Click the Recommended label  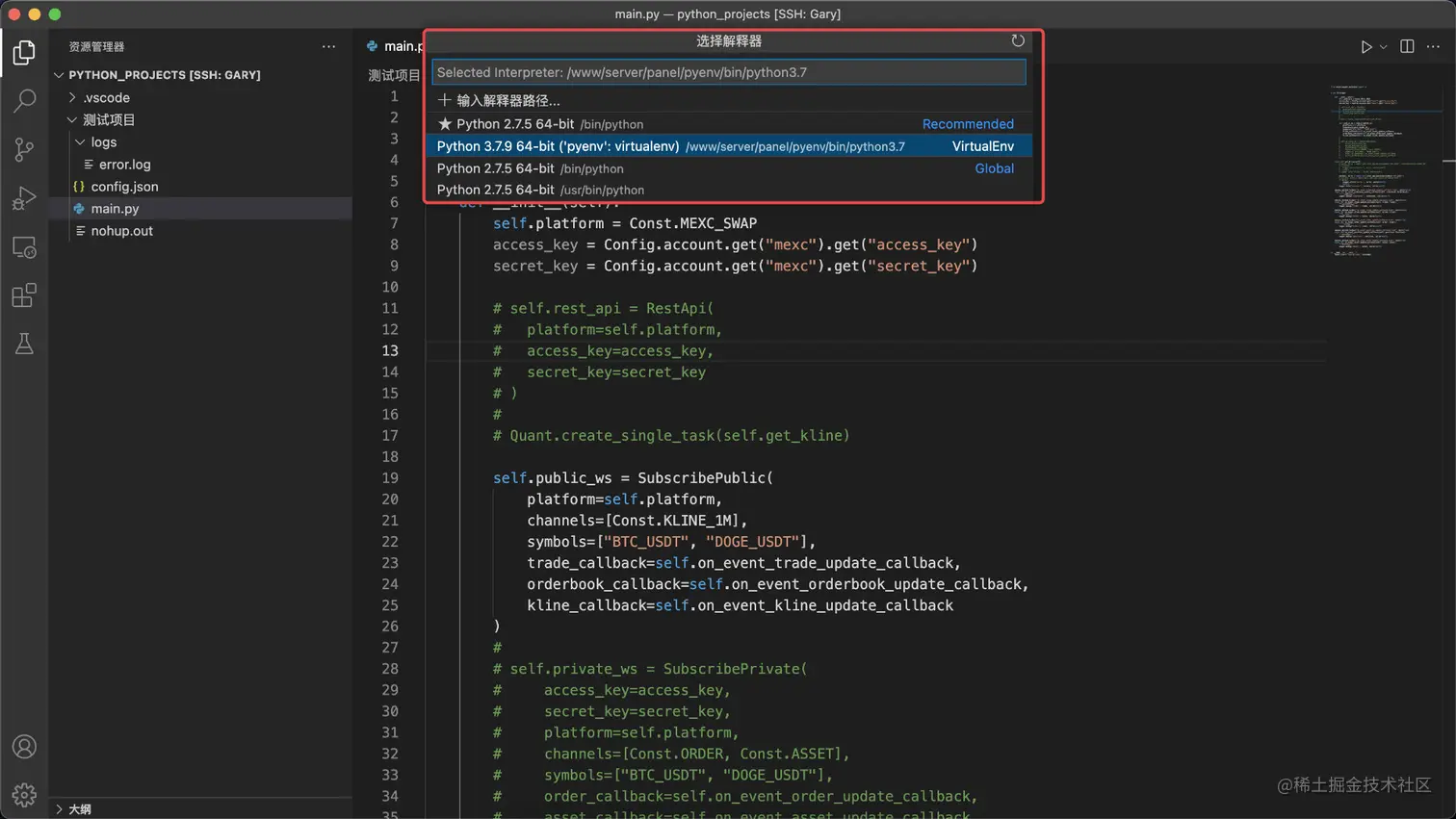pyautogui.click(x=968, y=124)
